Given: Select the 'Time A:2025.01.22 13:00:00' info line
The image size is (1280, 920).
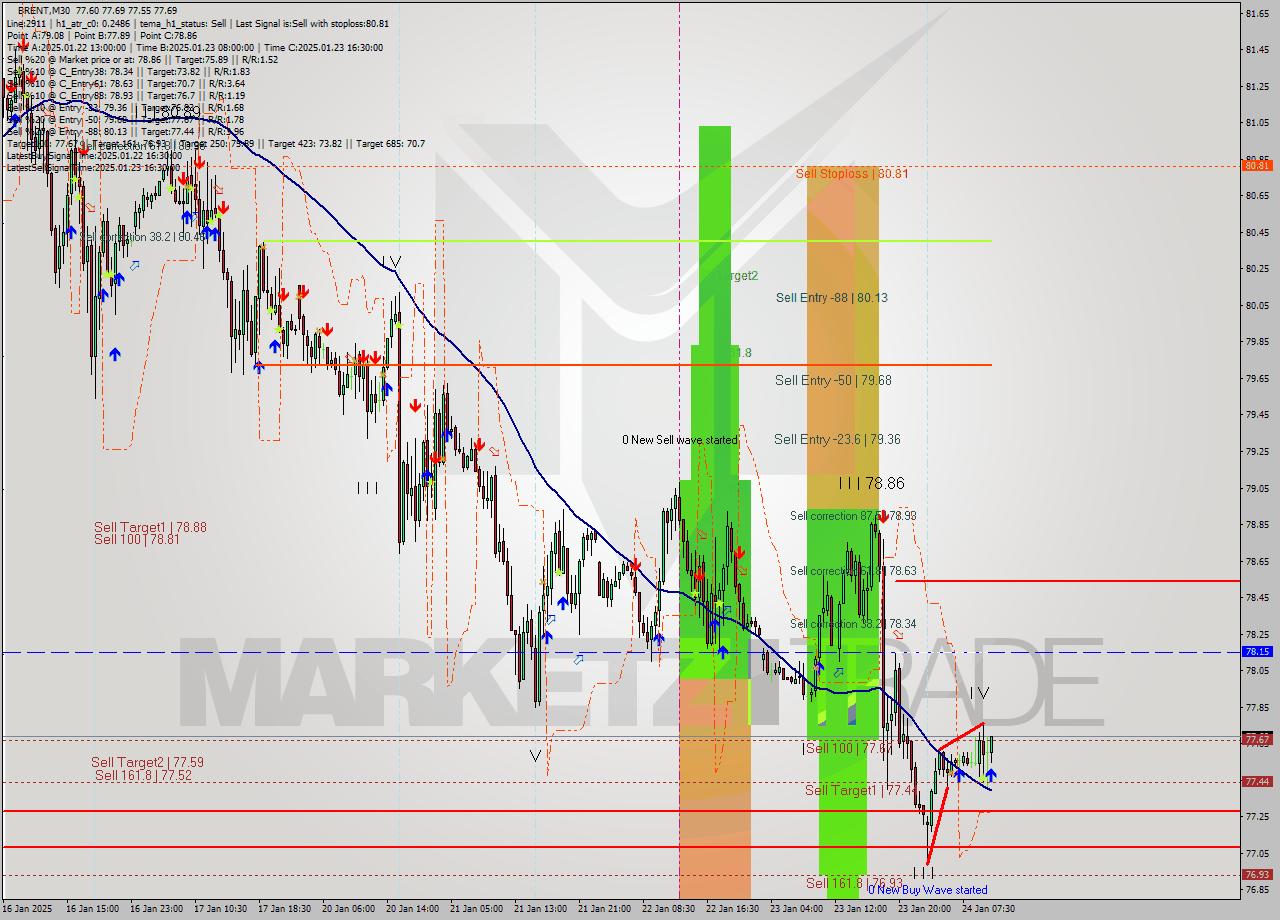Looking at the screenshot, I should pyautogui.click(x=66, y=47).
